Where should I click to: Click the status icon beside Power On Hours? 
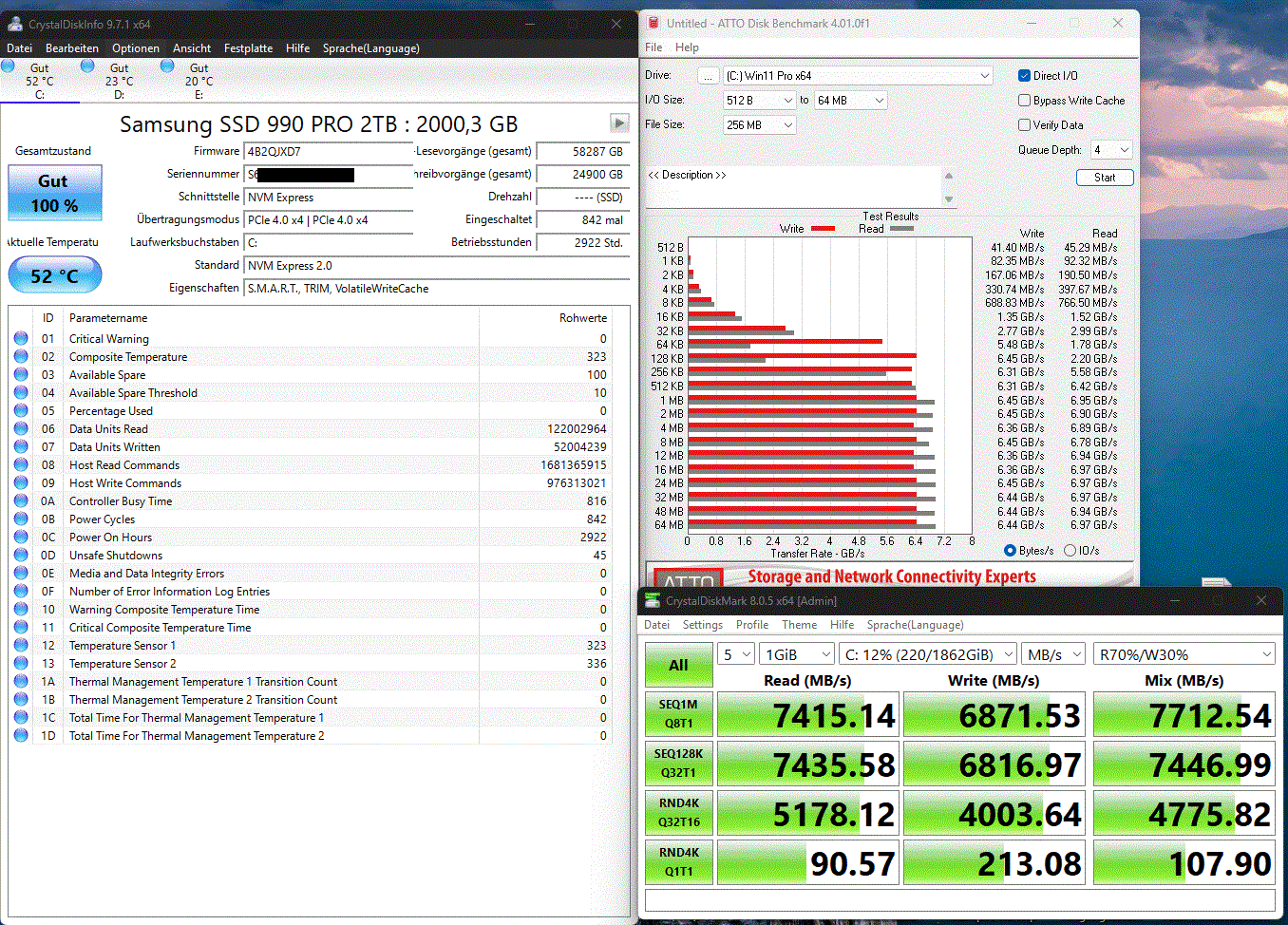click(x=21, y=537)
